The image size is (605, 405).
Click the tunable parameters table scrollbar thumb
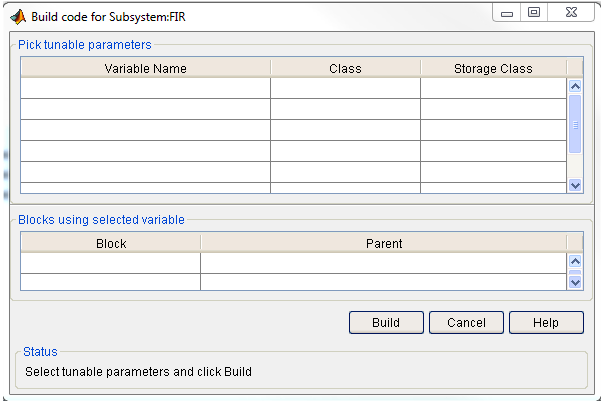[575, 124]
